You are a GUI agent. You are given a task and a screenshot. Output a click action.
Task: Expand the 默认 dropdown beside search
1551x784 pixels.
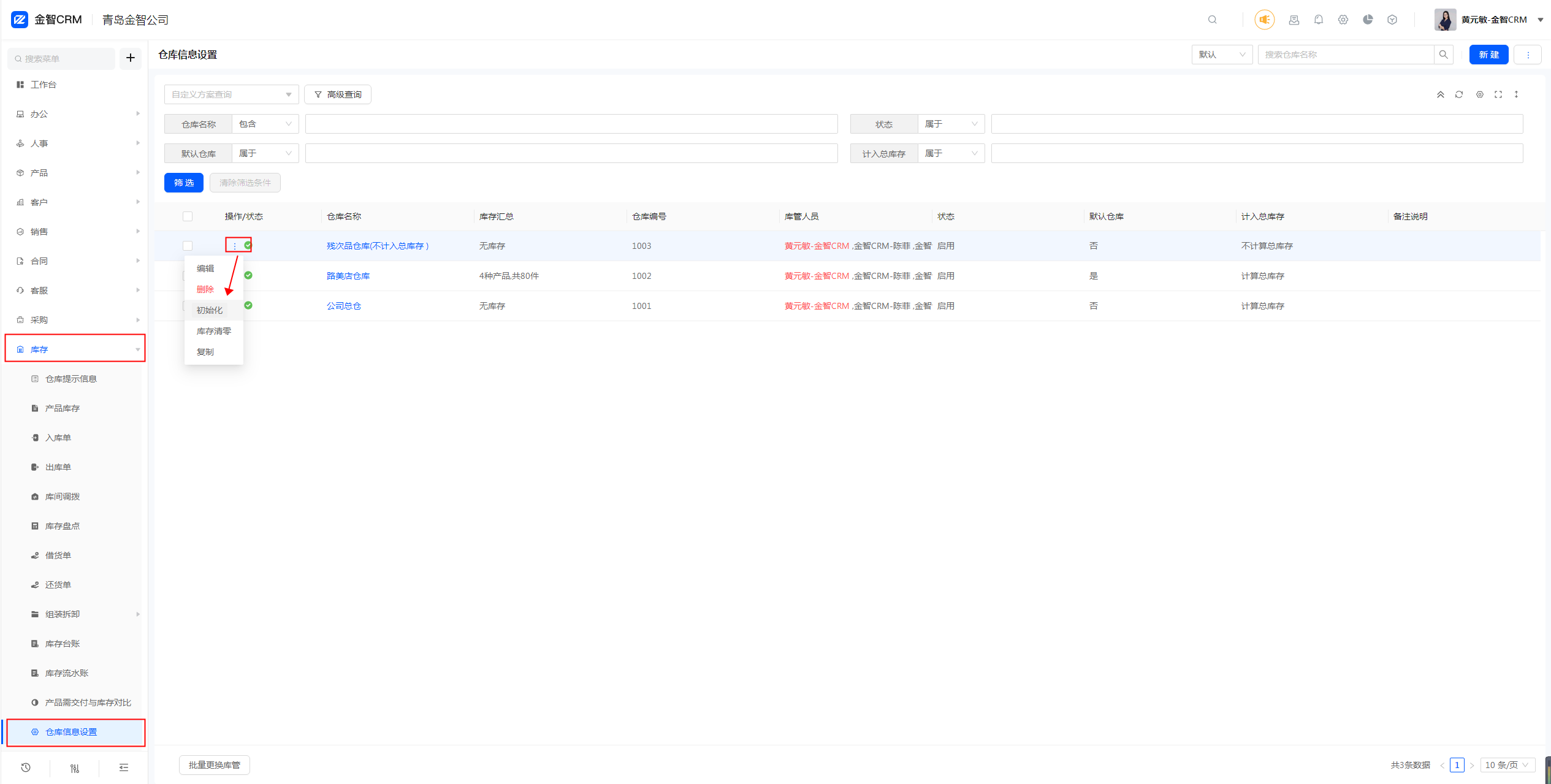[1222, 55]
